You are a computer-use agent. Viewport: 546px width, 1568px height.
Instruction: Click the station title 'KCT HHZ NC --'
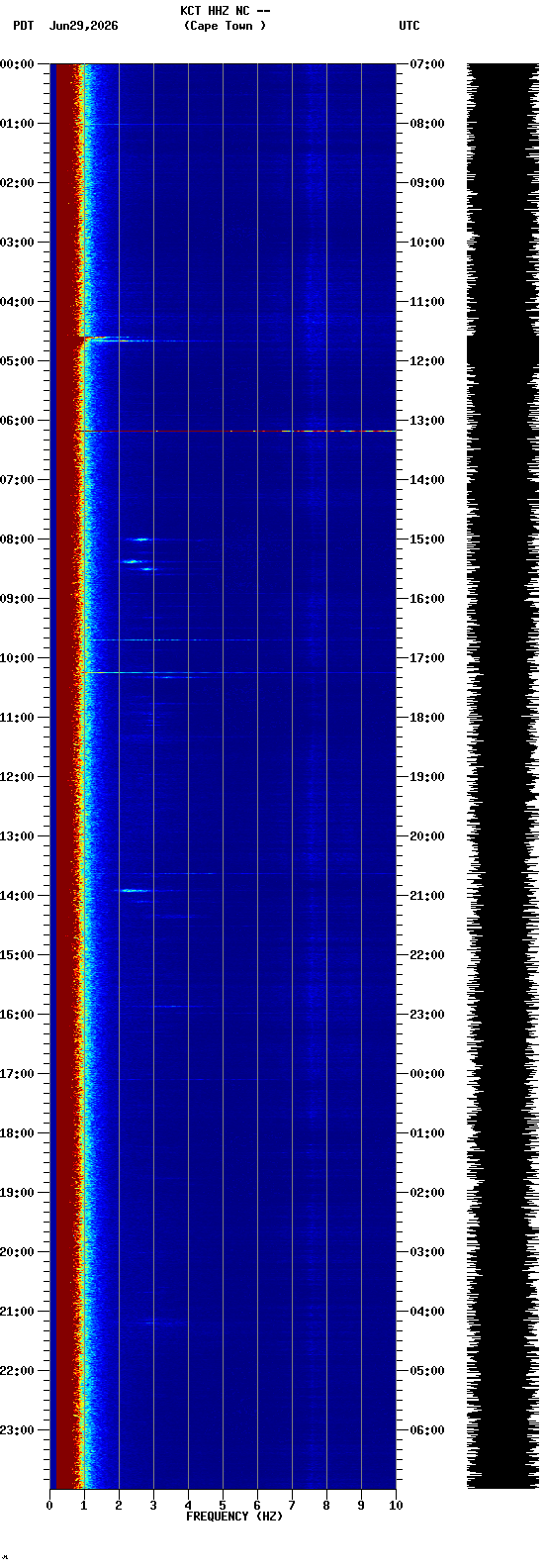(x=225, y=11)
